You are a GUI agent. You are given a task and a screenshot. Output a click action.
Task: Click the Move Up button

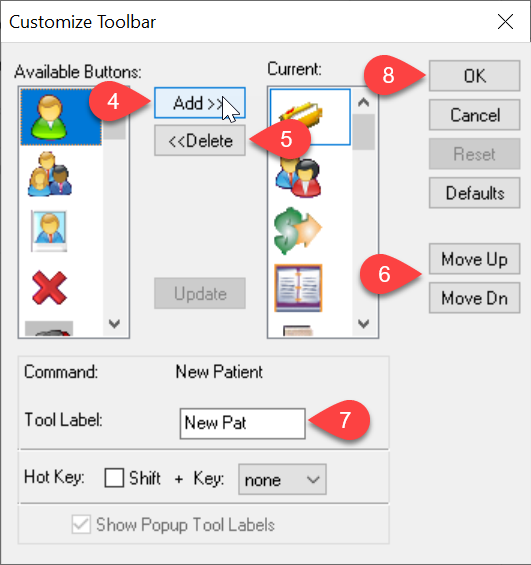click(474, 259)
